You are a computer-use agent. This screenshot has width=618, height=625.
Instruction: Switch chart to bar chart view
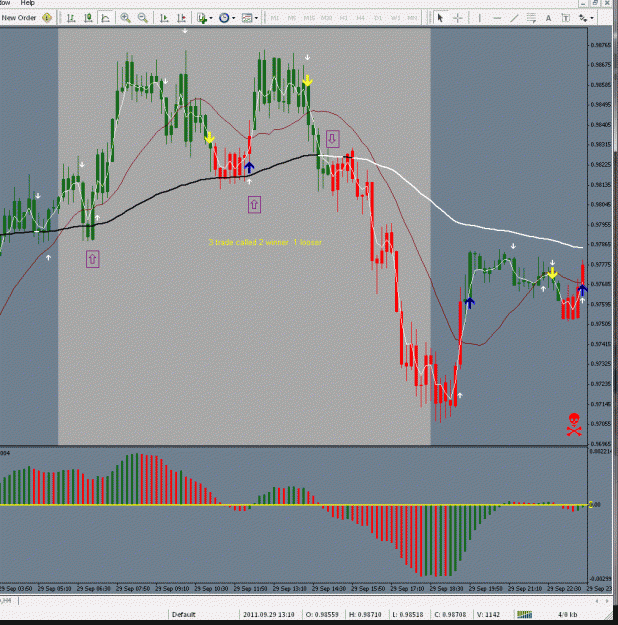tap(71, 18)
